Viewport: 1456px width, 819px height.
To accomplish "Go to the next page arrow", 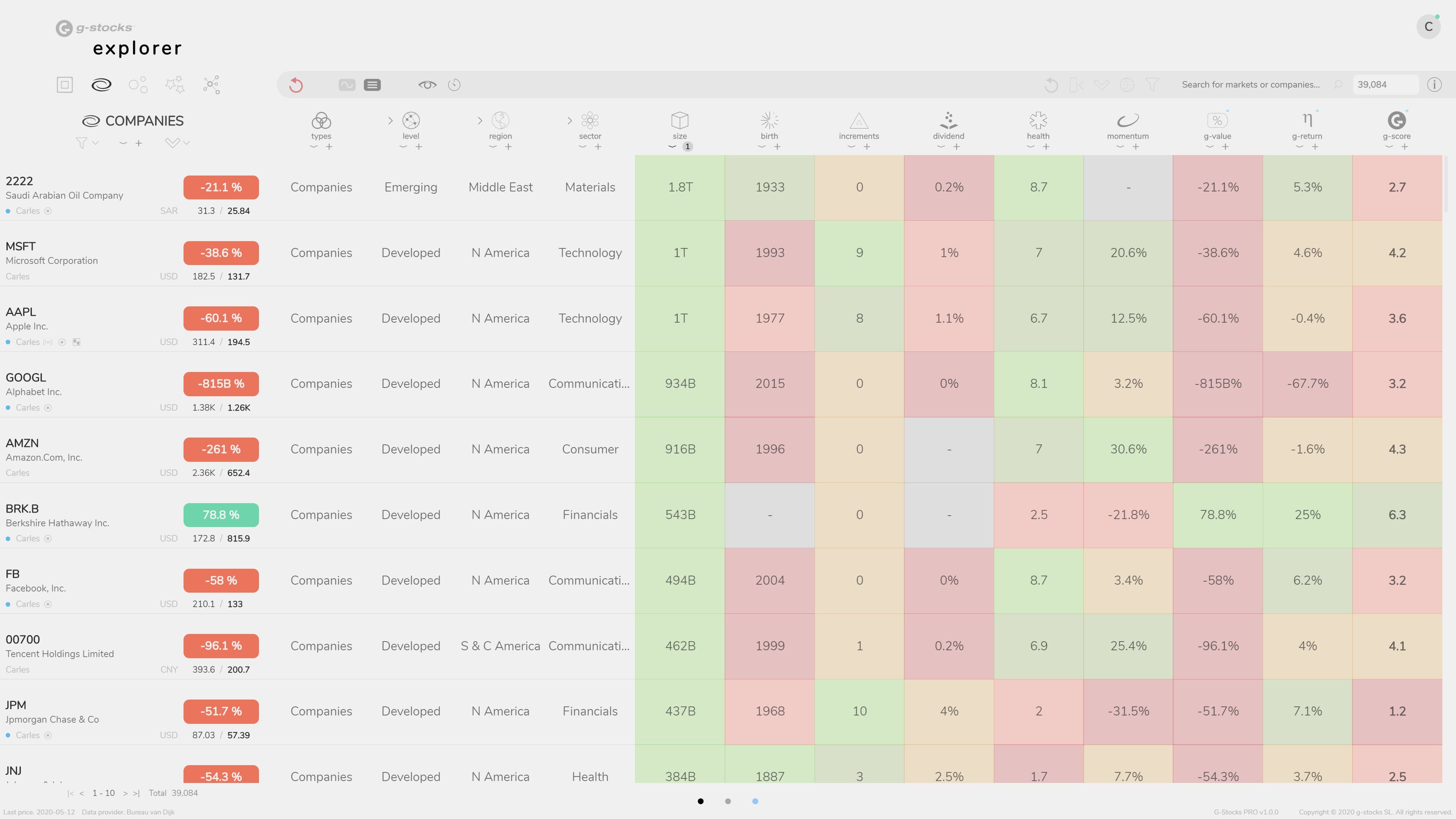I will pos(126,793).
